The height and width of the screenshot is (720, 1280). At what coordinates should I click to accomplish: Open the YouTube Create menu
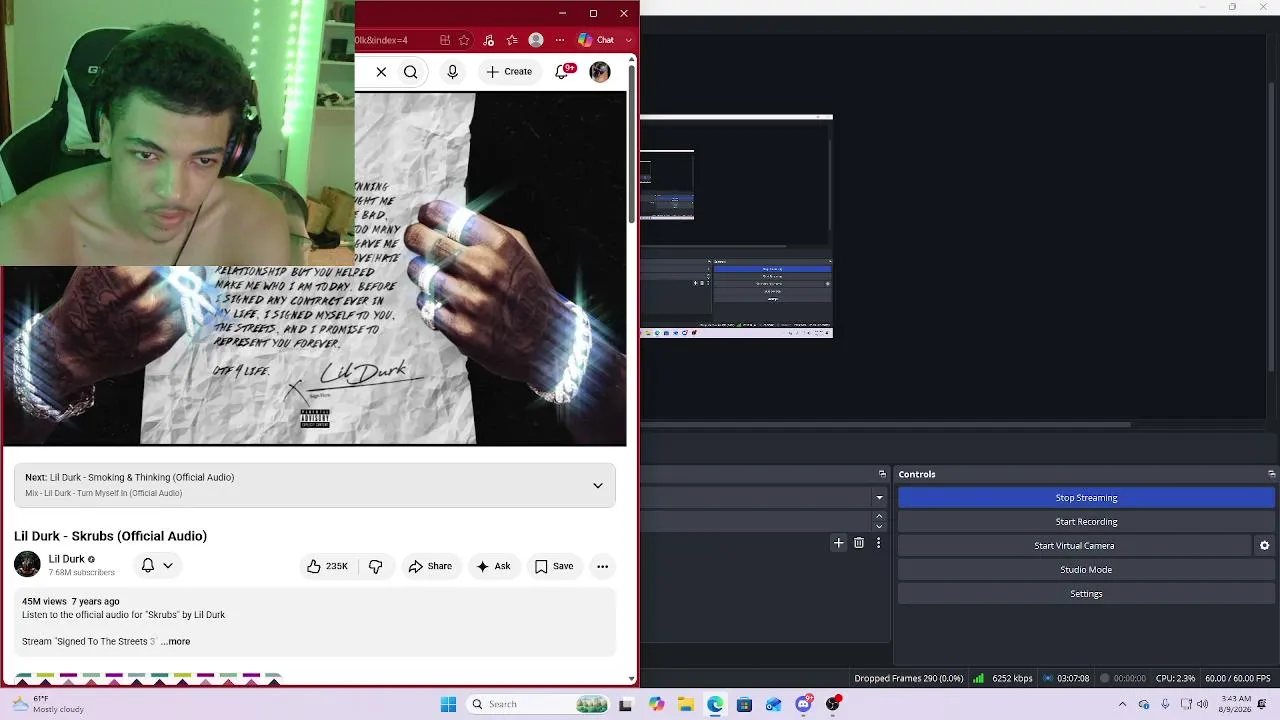click(x=509, y=72)
